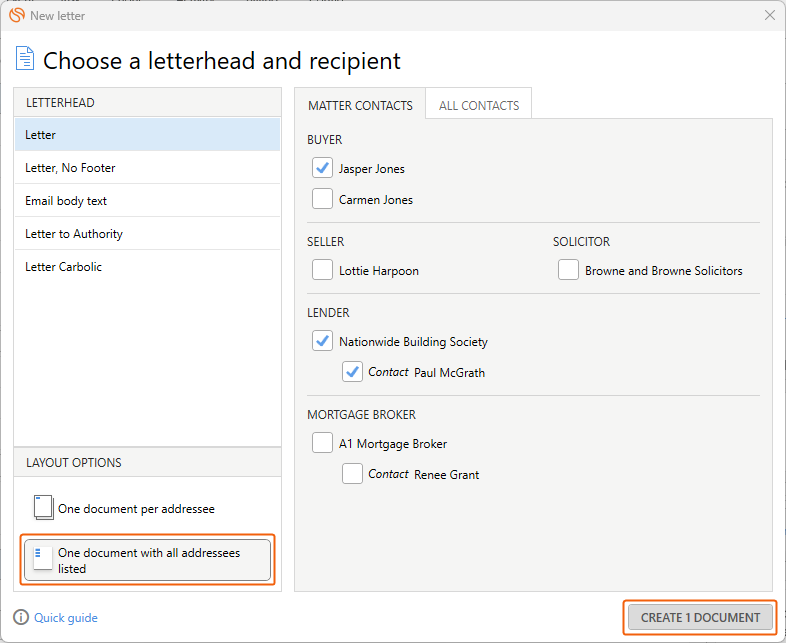
Task: Click the Carmen Jones name label
Action: click(375, 200)
